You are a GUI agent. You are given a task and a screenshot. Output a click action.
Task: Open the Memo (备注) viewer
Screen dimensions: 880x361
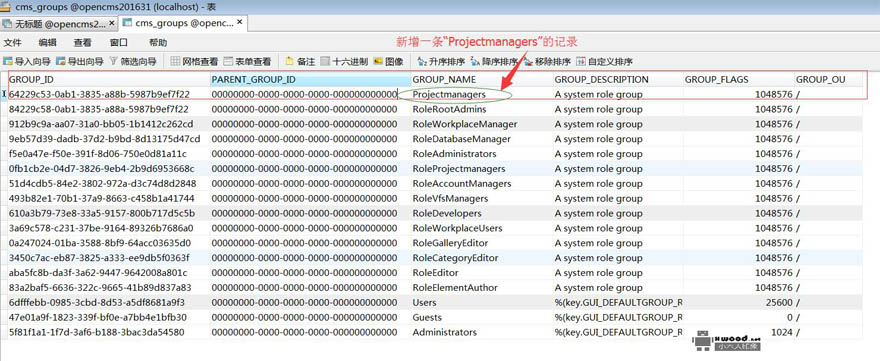[300, 62]
